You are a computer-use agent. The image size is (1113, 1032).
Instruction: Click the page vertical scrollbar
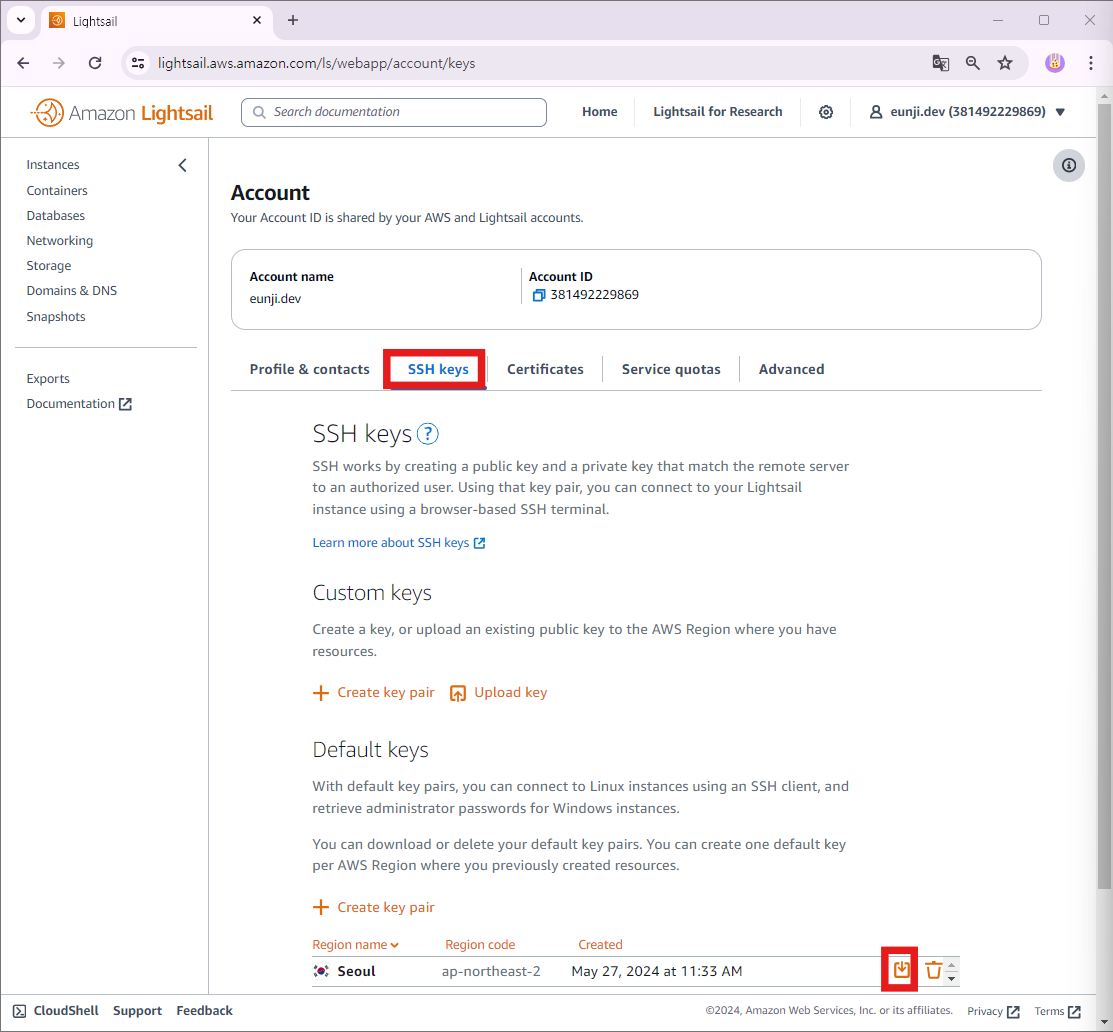(x=1104, y=497)
